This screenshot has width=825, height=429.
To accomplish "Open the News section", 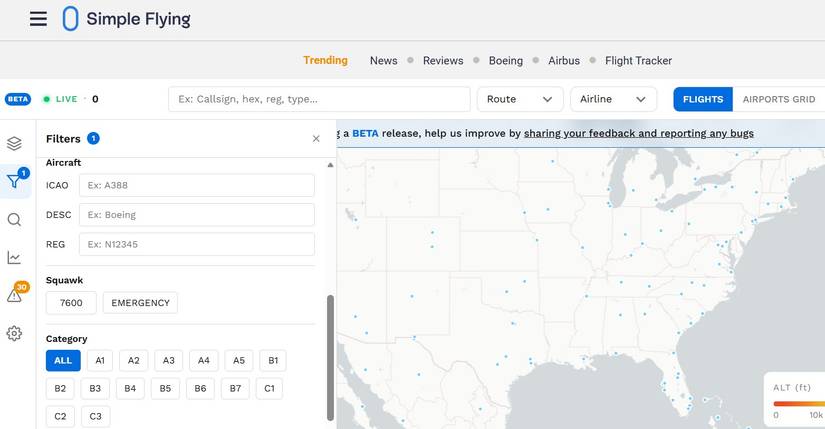I will coord(384,61).
